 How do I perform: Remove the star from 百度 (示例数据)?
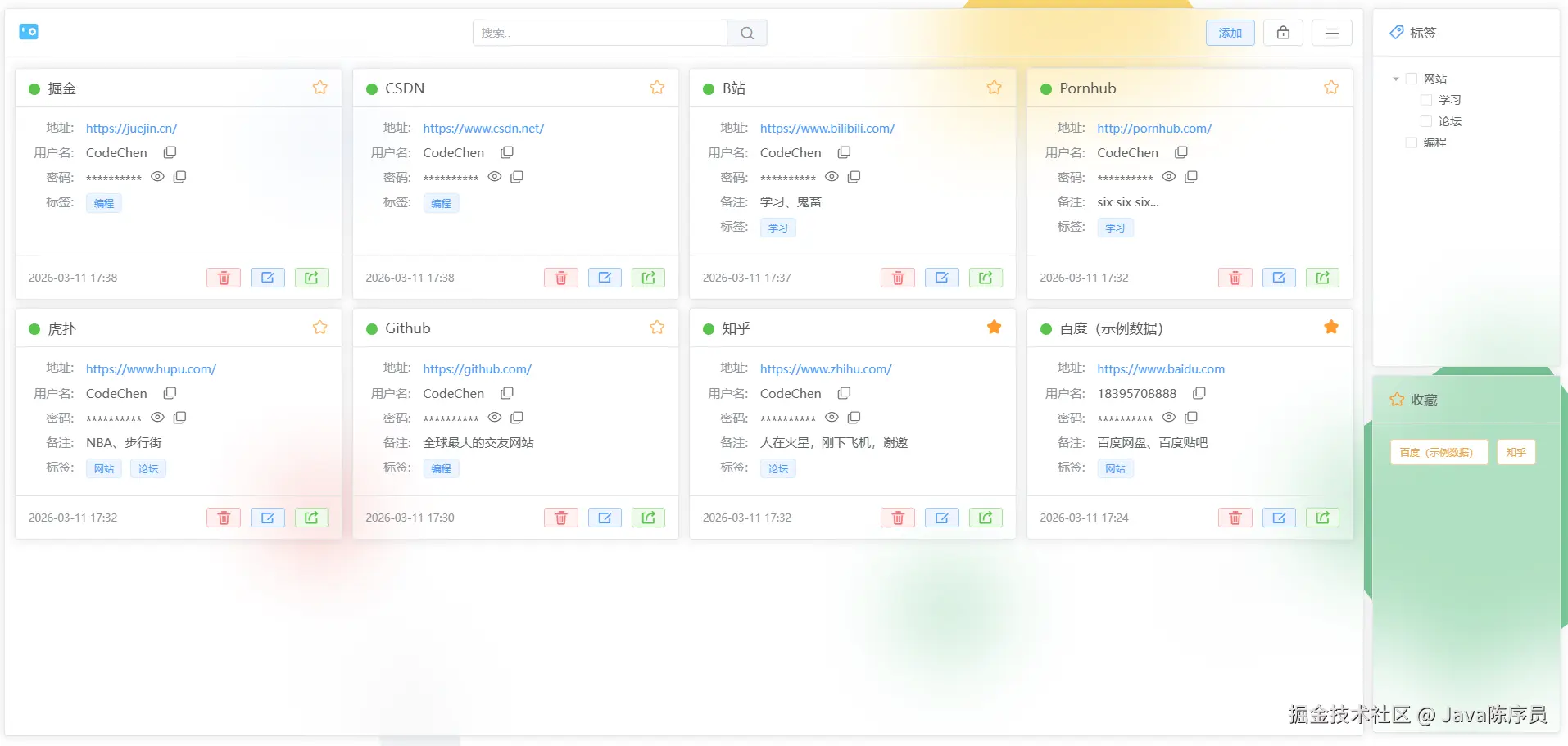coord(1331,328)
